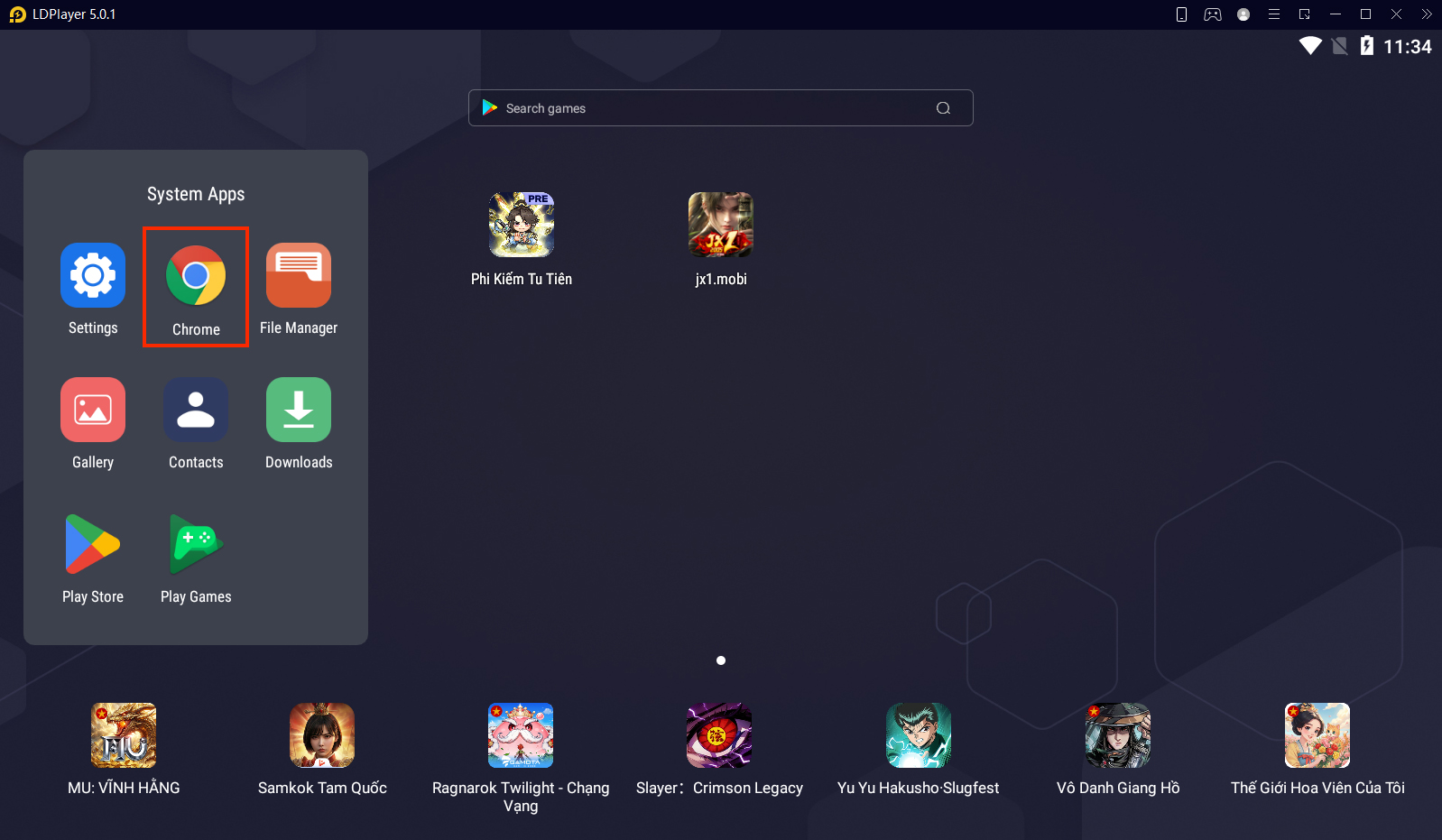Open the Android Settings app
The image size is (1442, 840).
[93, 275]
